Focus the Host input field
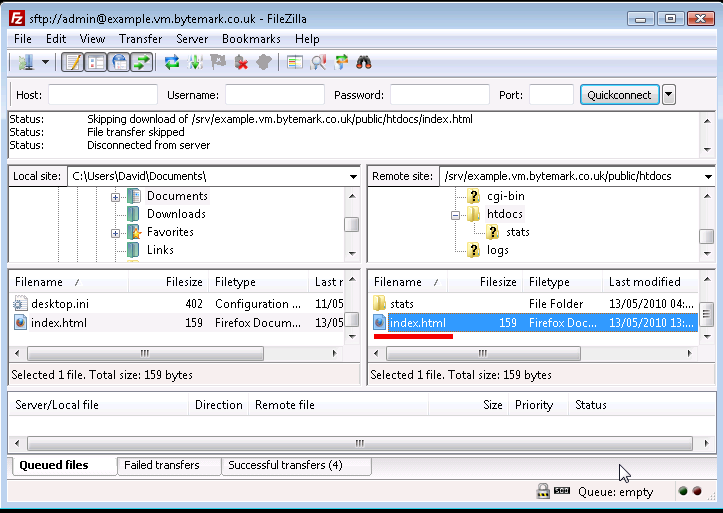 pos(103,94)
